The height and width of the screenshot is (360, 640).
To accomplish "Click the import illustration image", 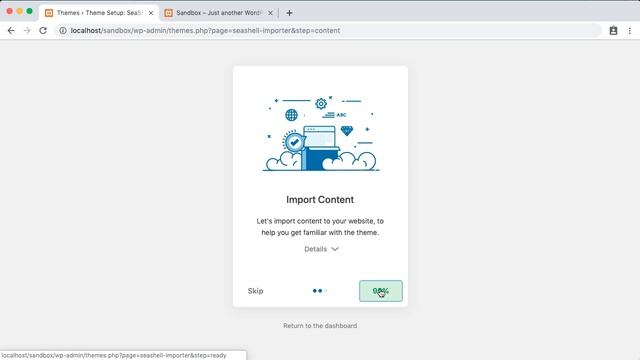I will pyautogui.click(x=320, y=133).
